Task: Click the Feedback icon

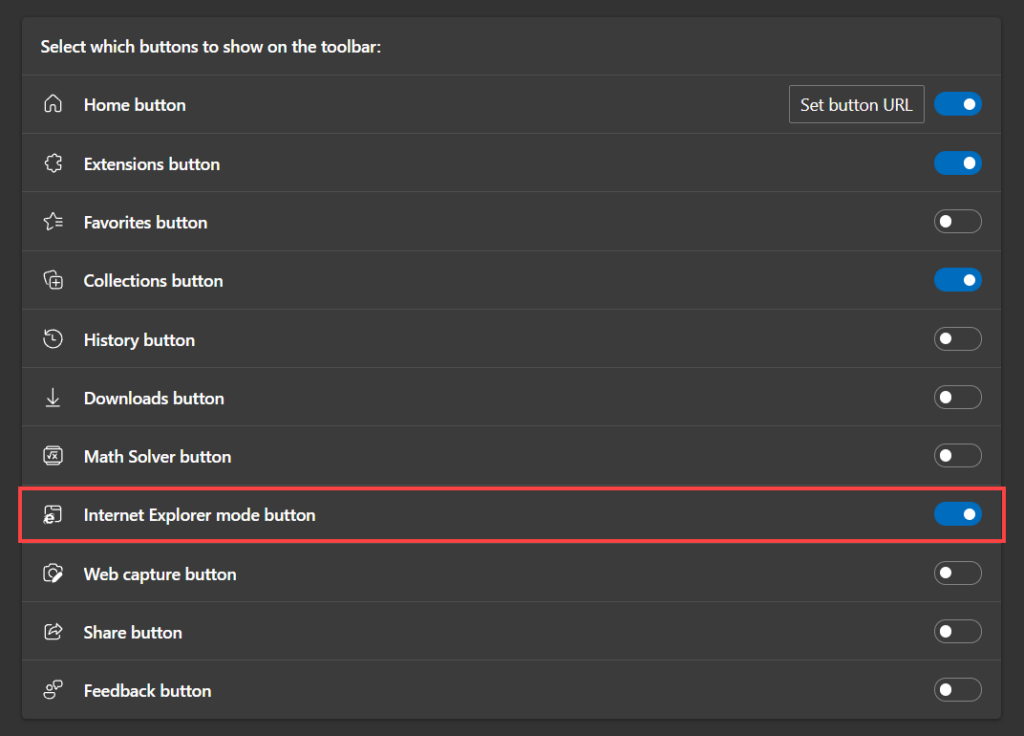Action: coord(53,690)
